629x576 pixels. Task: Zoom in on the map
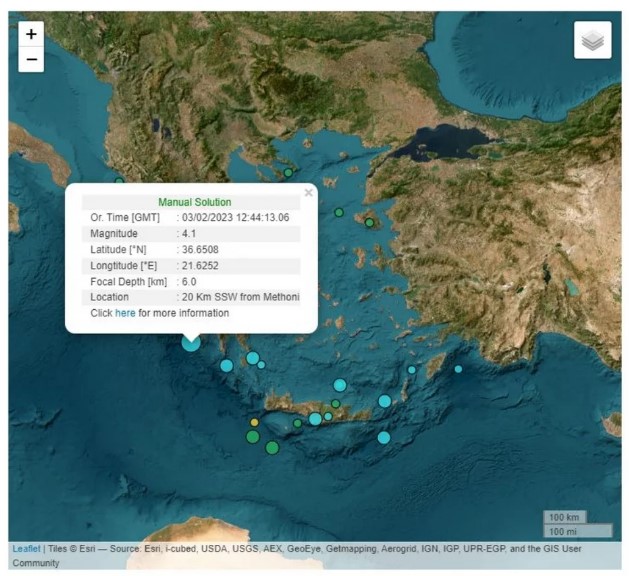pyautogui.click(x=31, y=34)
